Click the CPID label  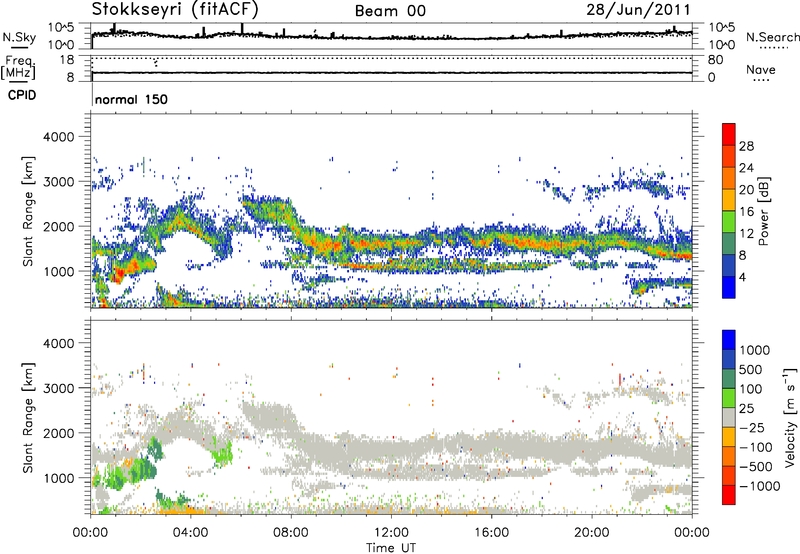coord(22,95)
